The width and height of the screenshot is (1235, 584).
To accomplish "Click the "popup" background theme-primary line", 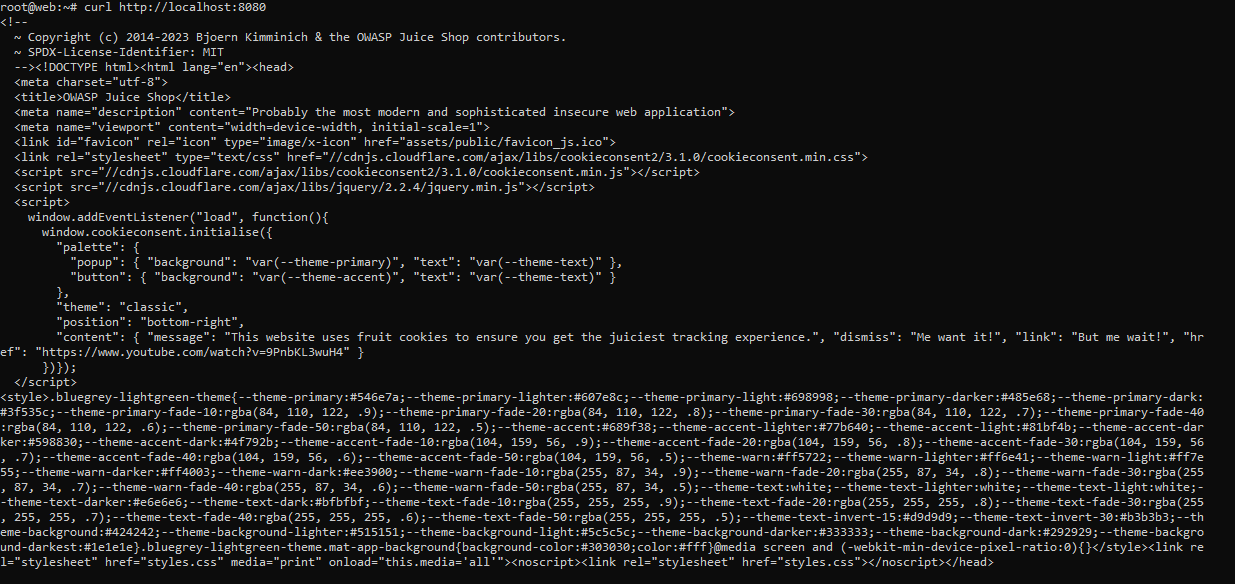I will click(346, 262).
